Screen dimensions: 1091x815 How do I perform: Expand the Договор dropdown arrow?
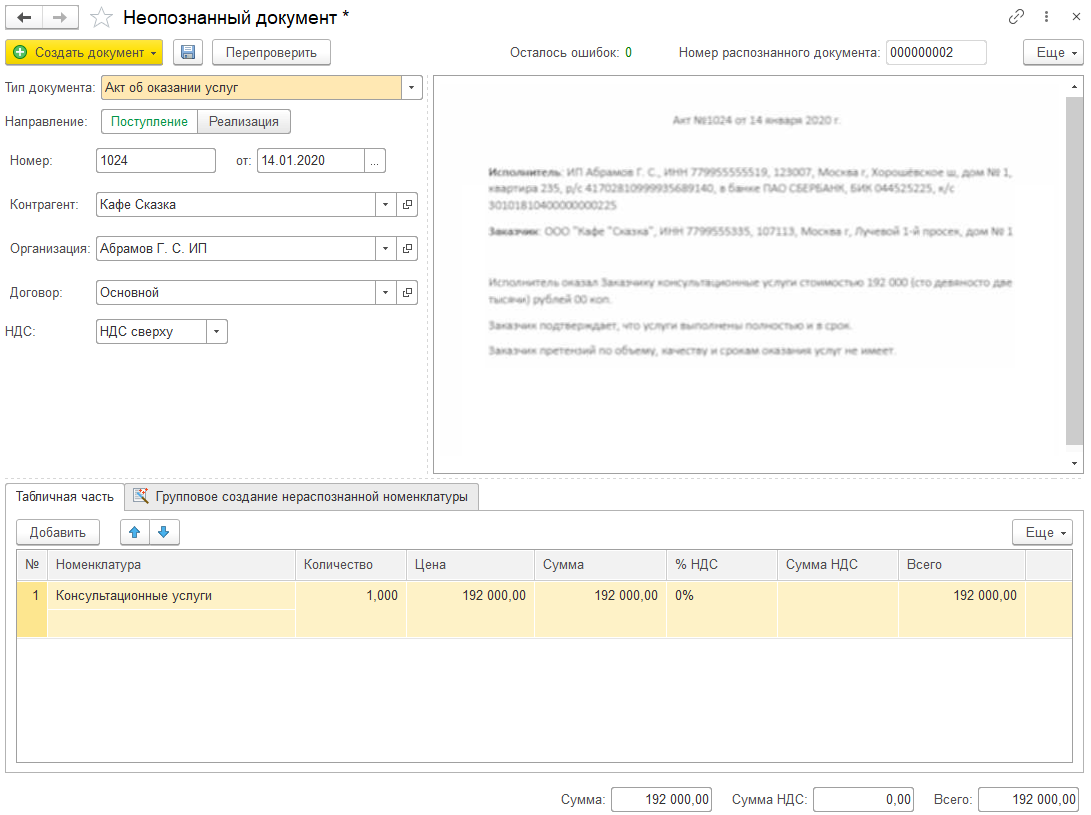[385, 292]
